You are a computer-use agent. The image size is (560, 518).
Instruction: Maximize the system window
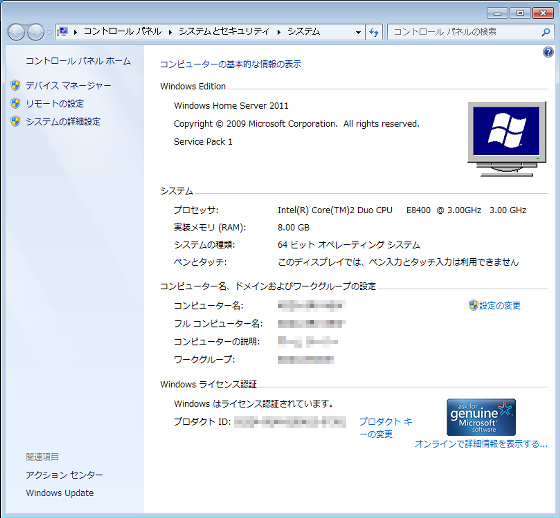click(x=520, y=13)
